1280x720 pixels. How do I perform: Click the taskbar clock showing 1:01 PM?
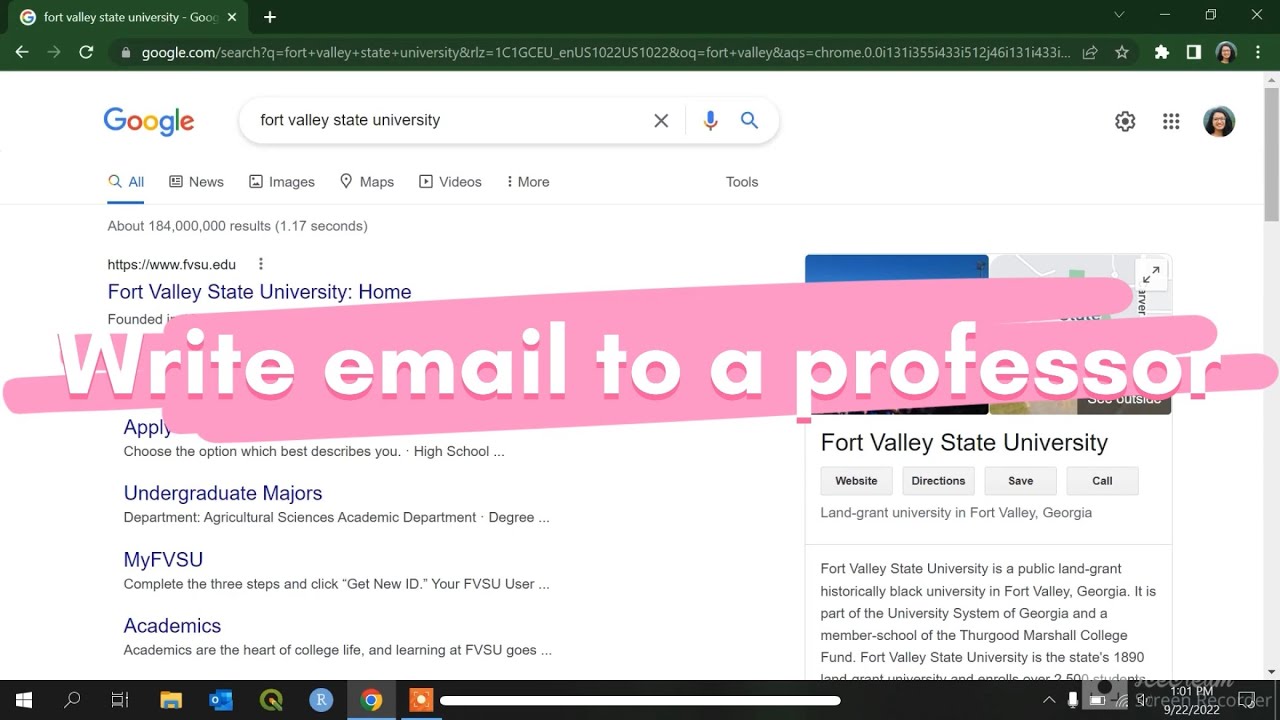[1191, 700]
